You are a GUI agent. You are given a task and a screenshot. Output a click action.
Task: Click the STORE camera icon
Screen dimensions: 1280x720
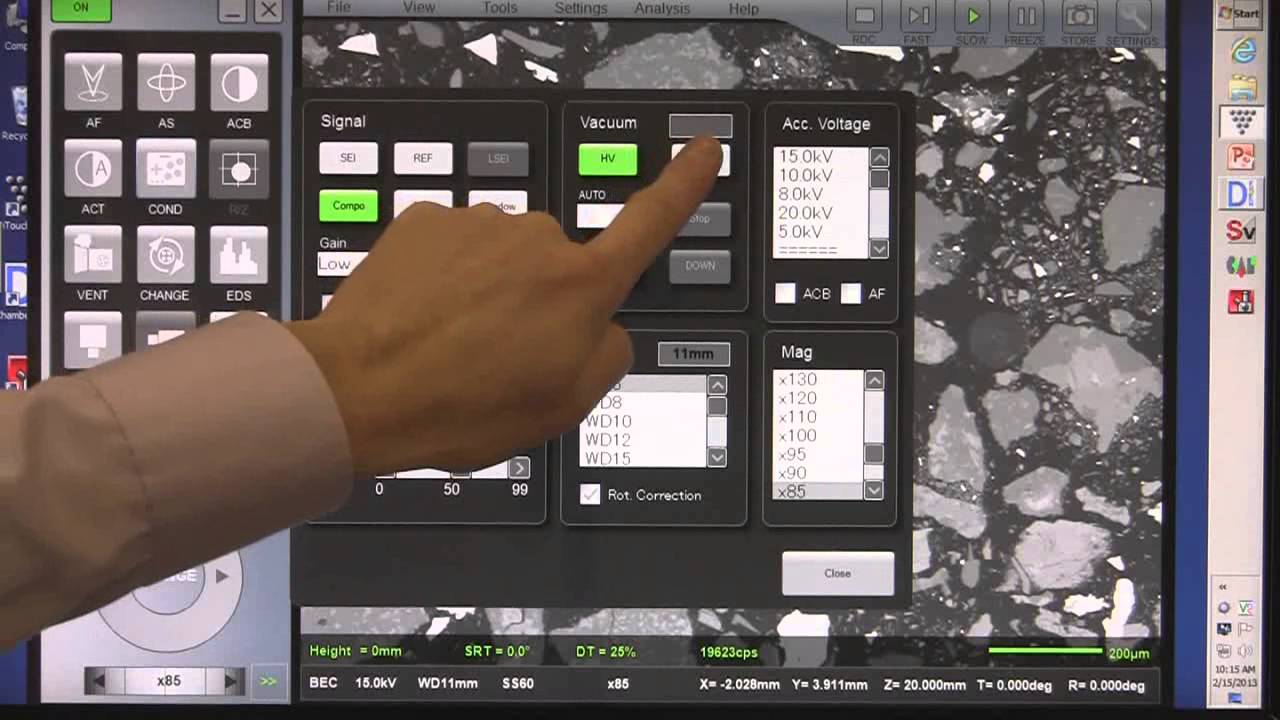tap(1079, 16)
